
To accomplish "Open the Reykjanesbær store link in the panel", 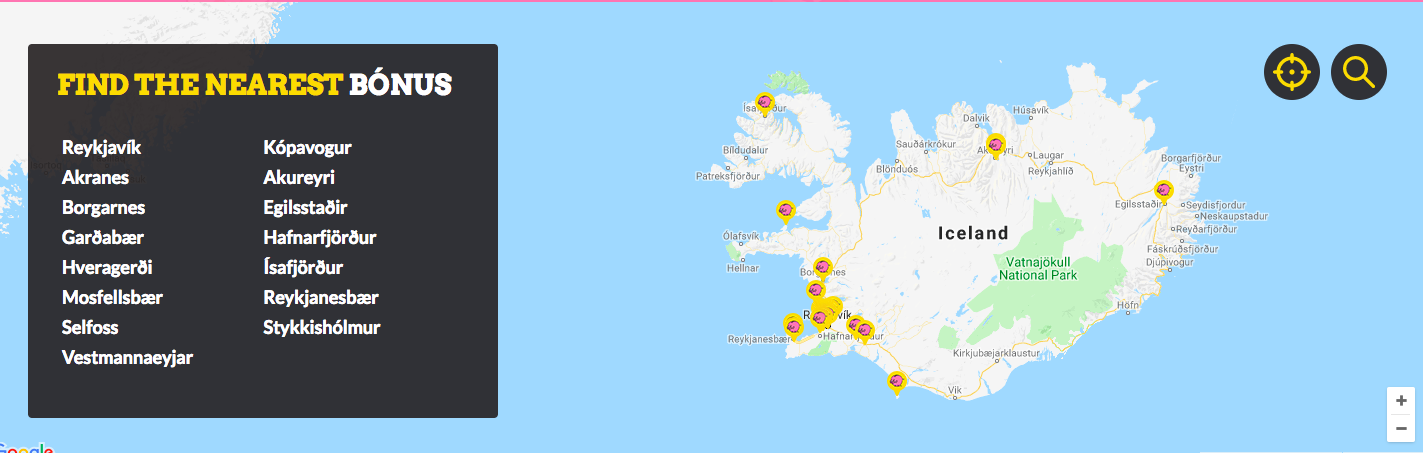I will click(321, 298).
